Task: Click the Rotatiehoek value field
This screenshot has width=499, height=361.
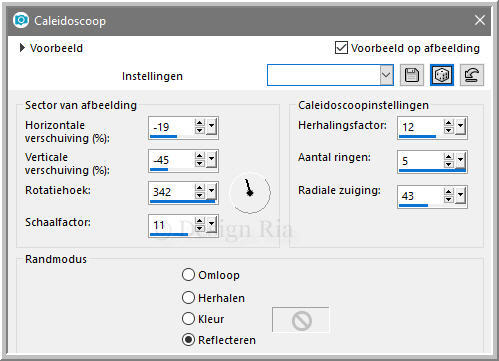Action: tap(171, 192)
